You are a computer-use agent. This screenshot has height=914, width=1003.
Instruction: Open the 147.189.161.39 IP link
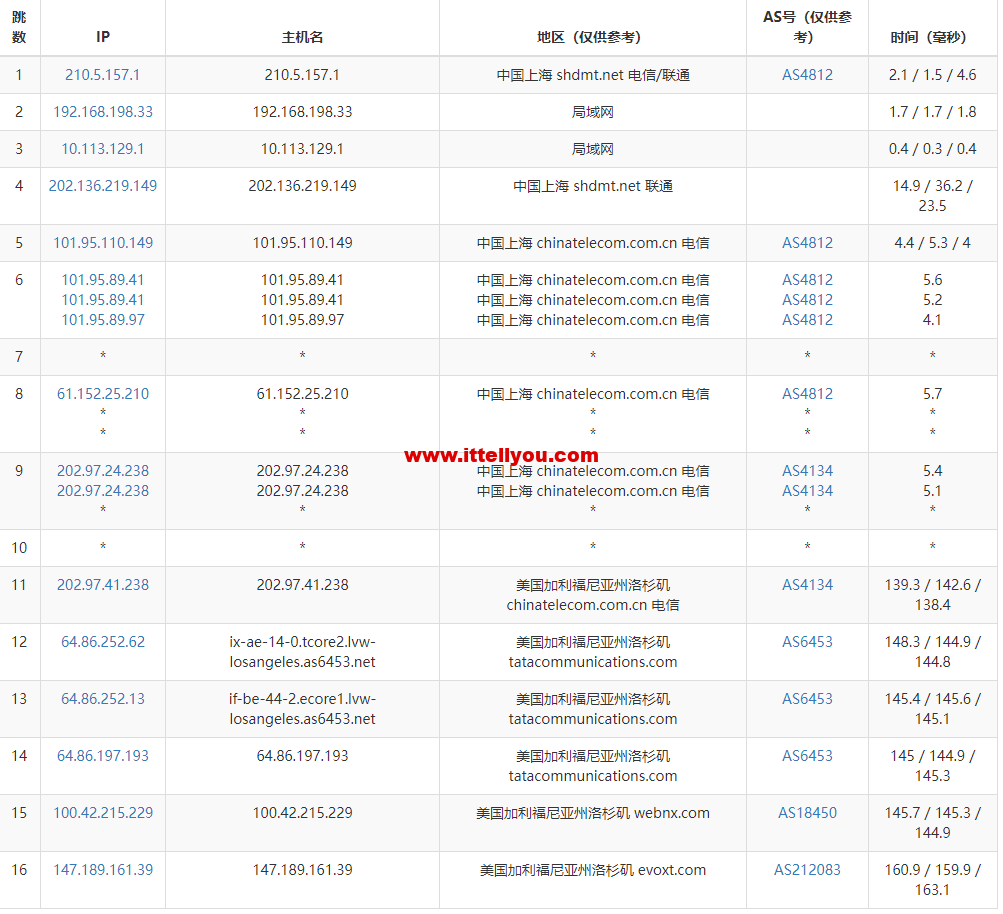pos(102,870)
